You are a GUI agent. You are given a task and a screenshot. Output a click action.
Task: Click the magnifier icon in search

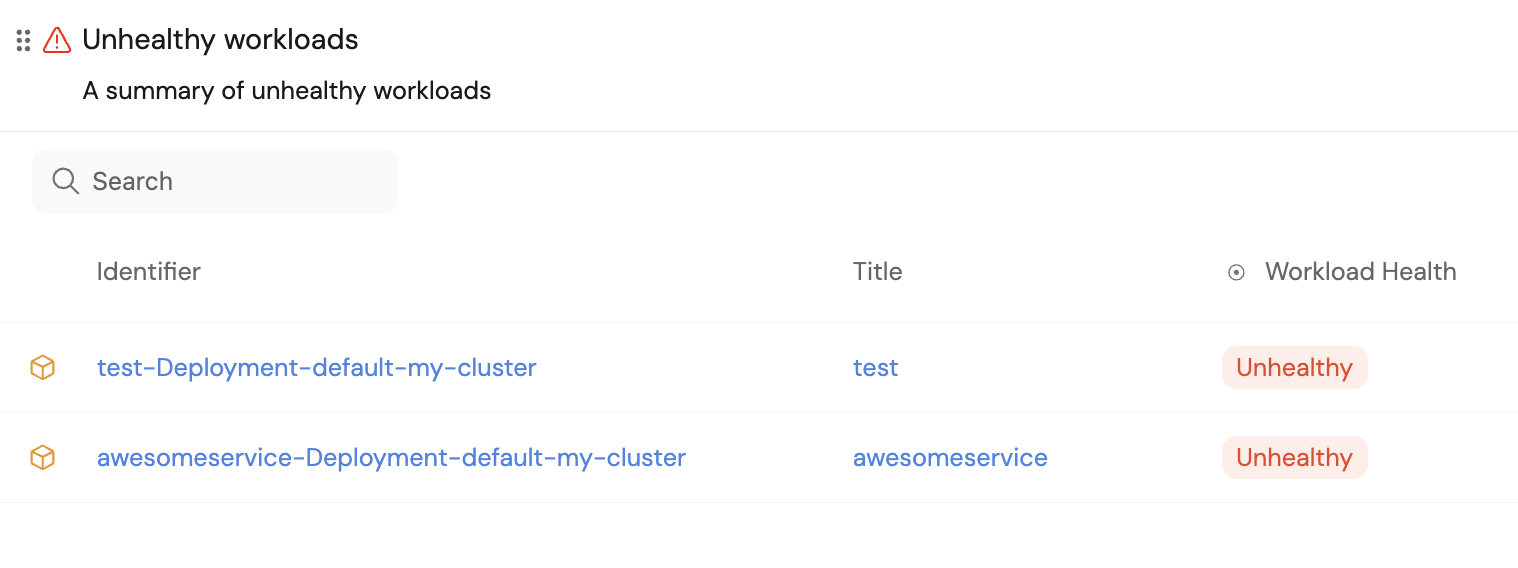[x=66, y=181]
